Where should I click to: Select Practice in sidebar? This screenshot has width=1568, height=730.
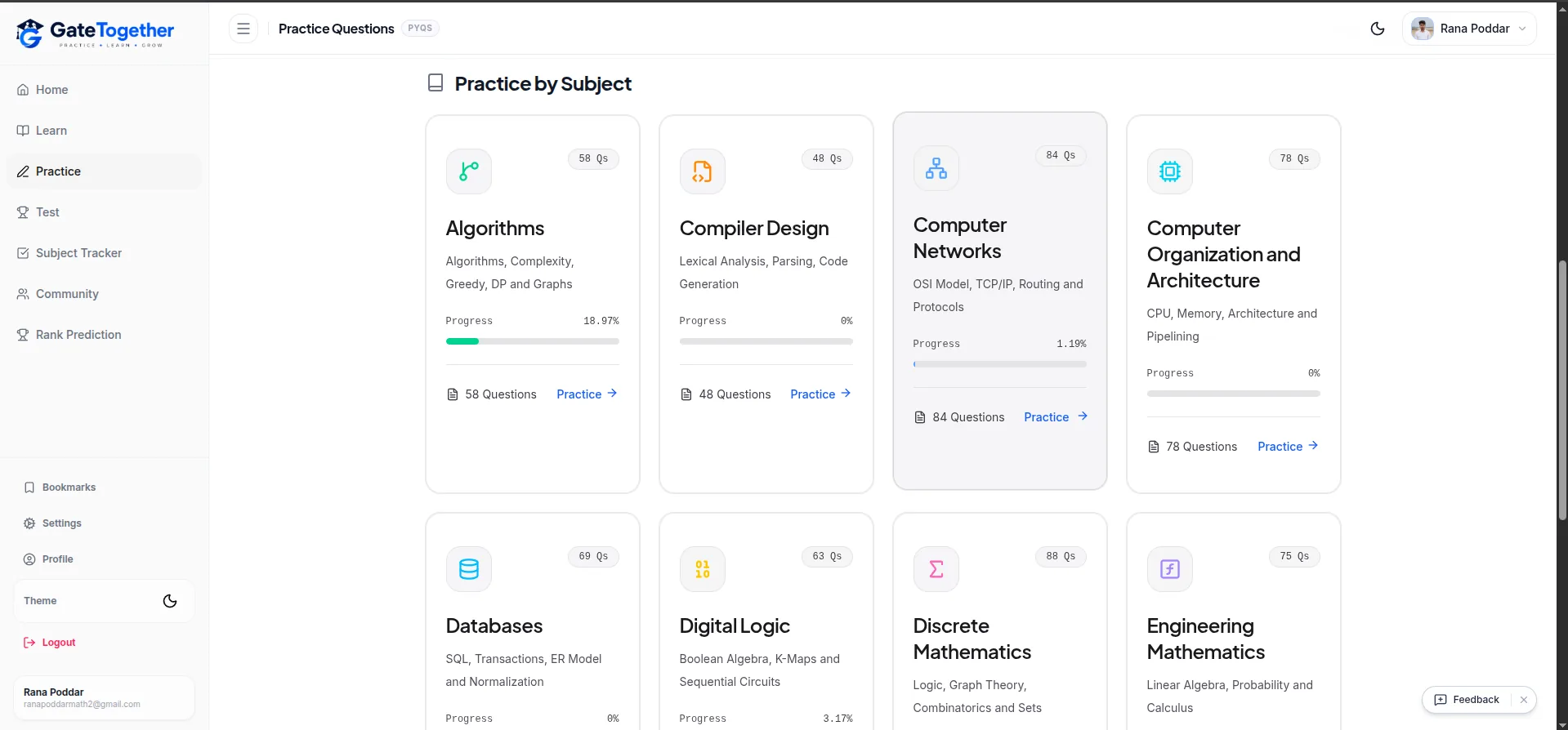click(x=104, y=171)
